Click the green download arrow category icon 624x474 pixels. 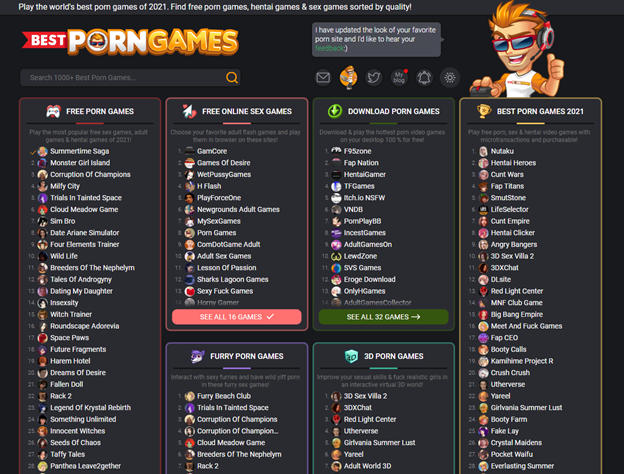(x=335, y=111)
